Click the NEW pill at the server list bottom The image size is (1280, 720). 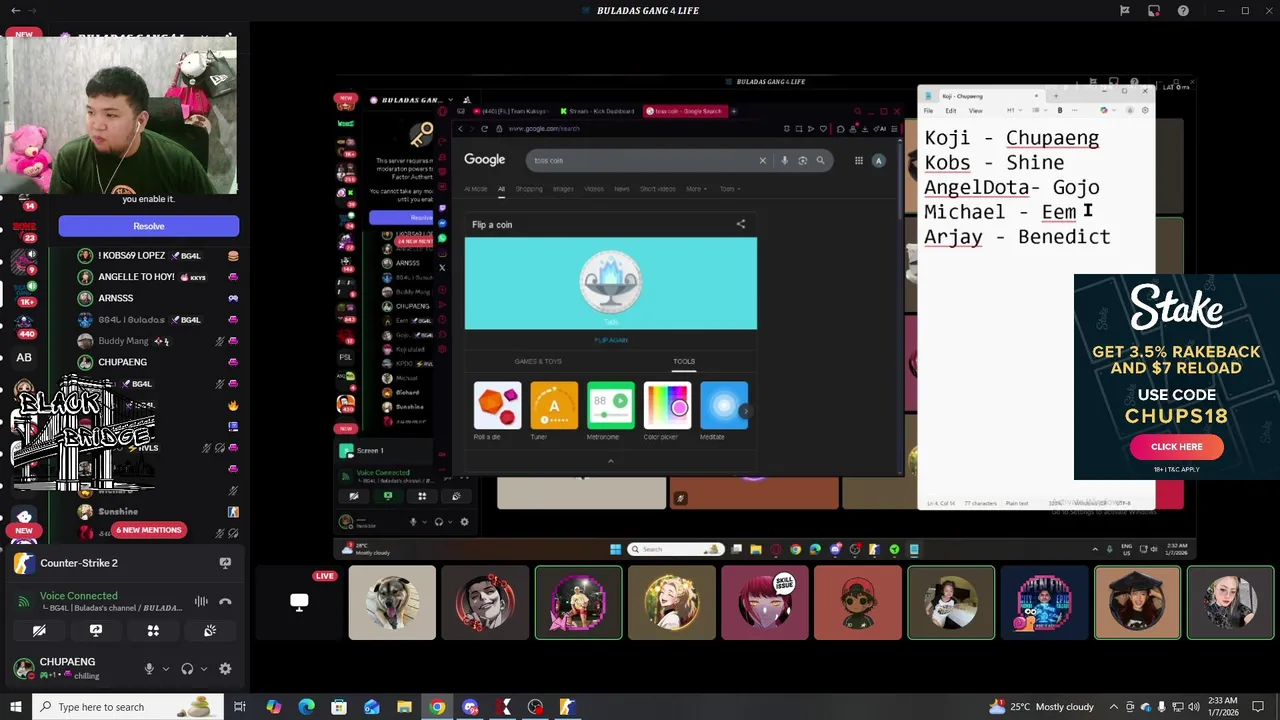(x=24, y=530)
